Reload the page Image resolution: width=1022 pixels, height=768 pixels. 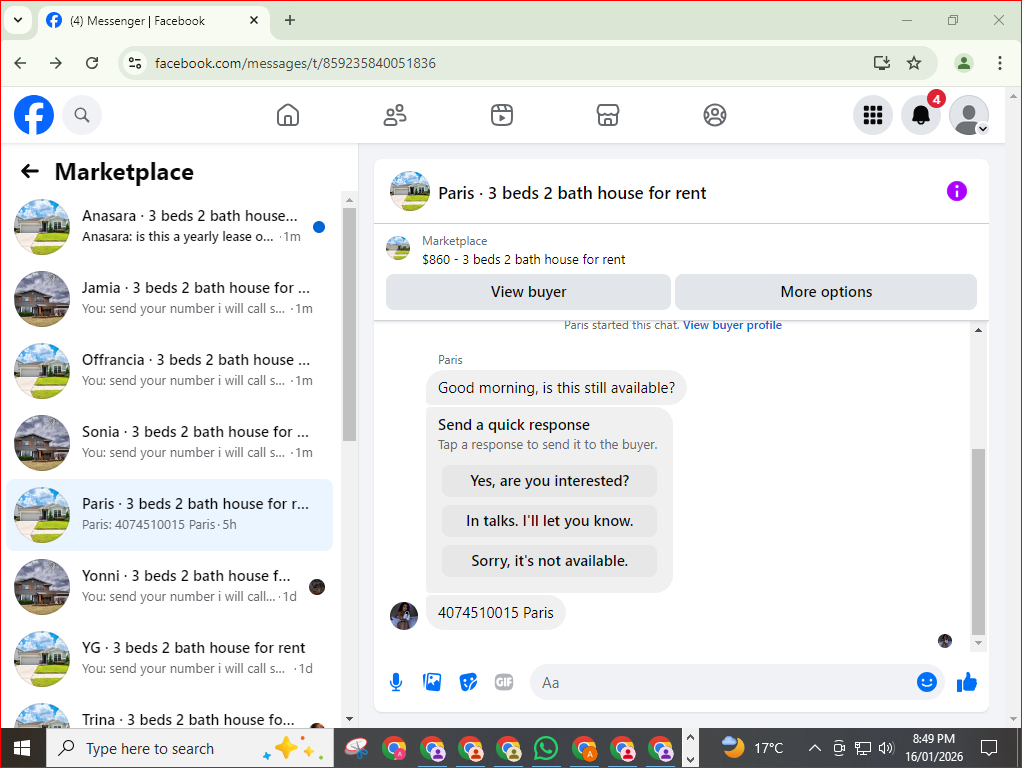click(92, 63)
